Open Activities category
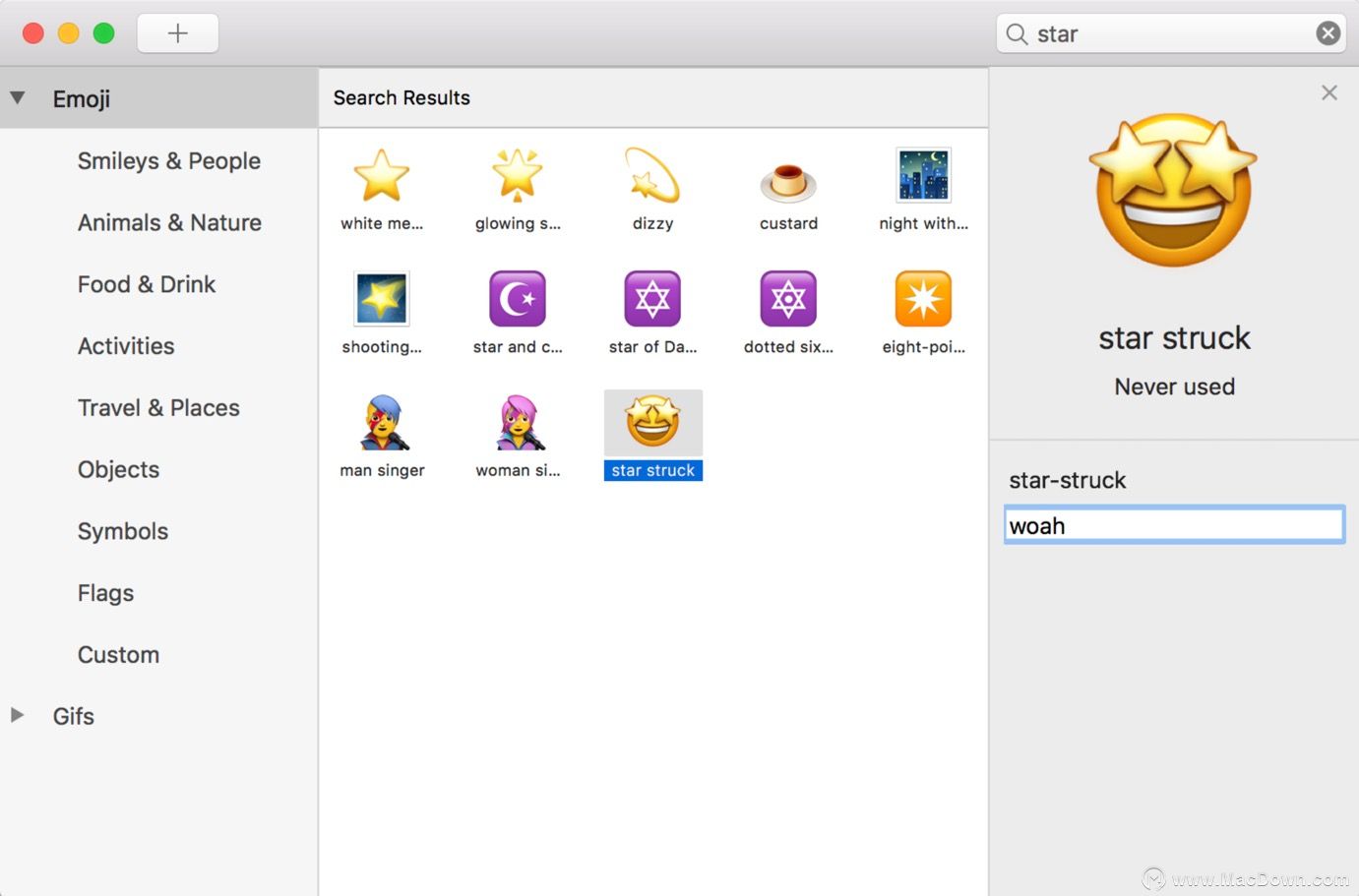 coord(126,346)
